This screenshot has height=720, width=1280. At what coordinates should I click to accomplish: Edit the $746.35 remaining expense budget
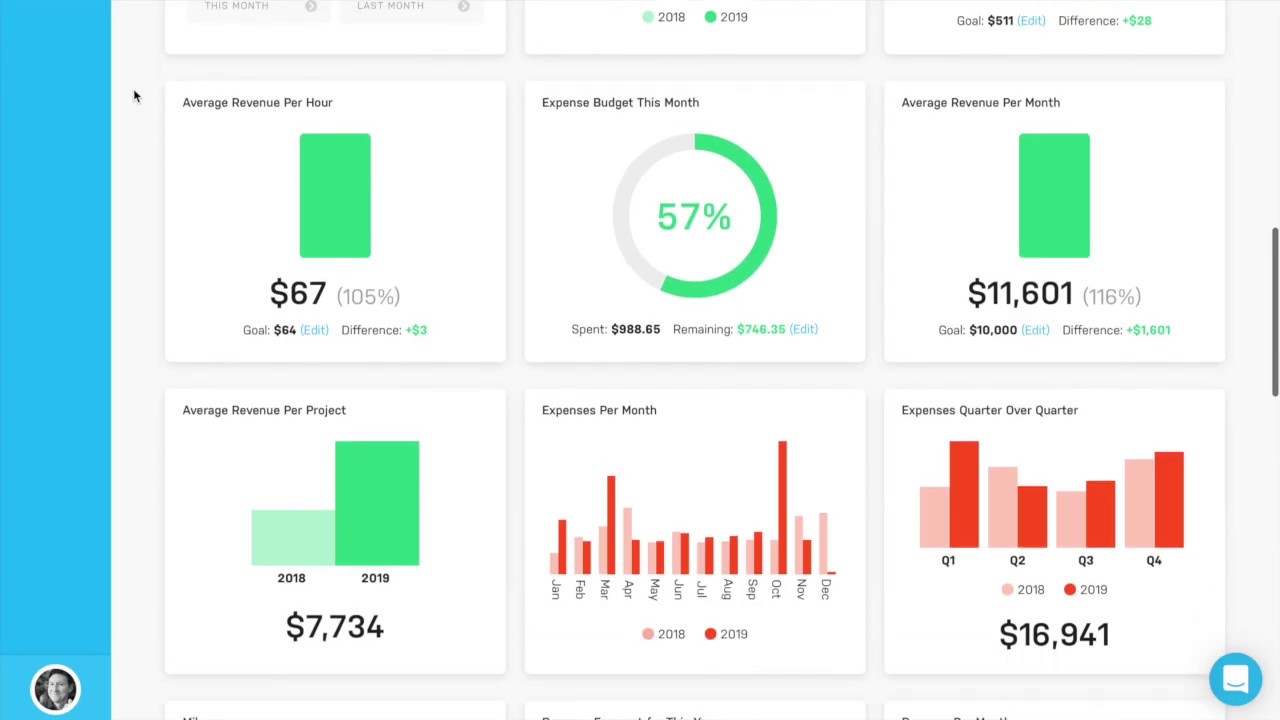pos(803,329)
